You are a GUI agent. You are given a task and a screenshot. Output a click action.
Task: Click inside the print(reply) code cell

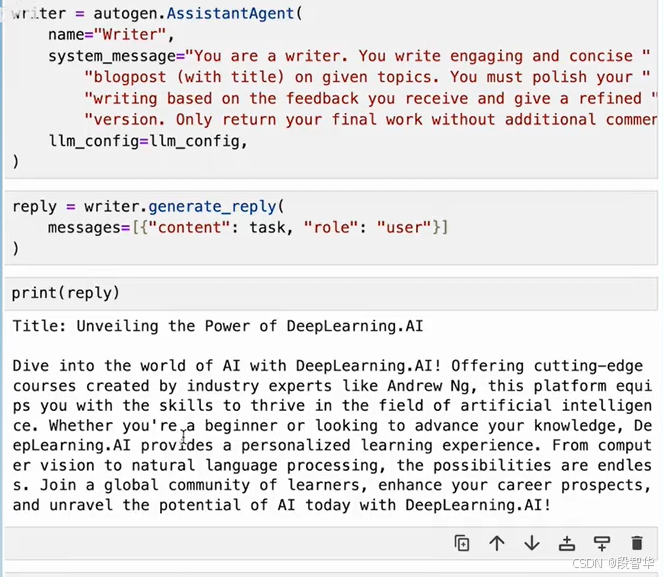pos(331,293)
